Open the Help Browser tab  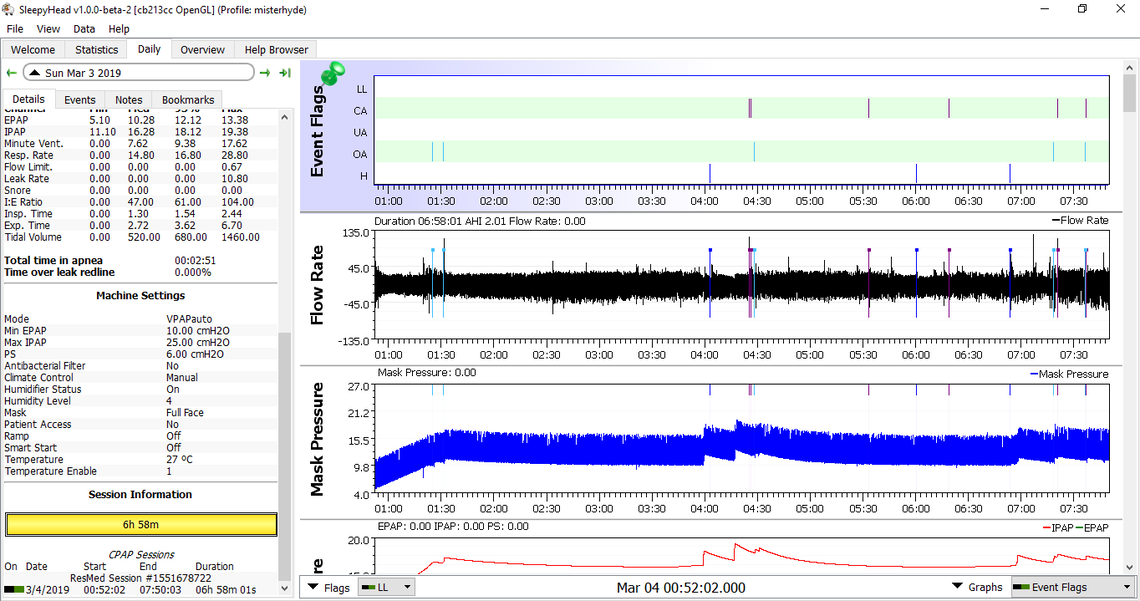tap(276, 49)
